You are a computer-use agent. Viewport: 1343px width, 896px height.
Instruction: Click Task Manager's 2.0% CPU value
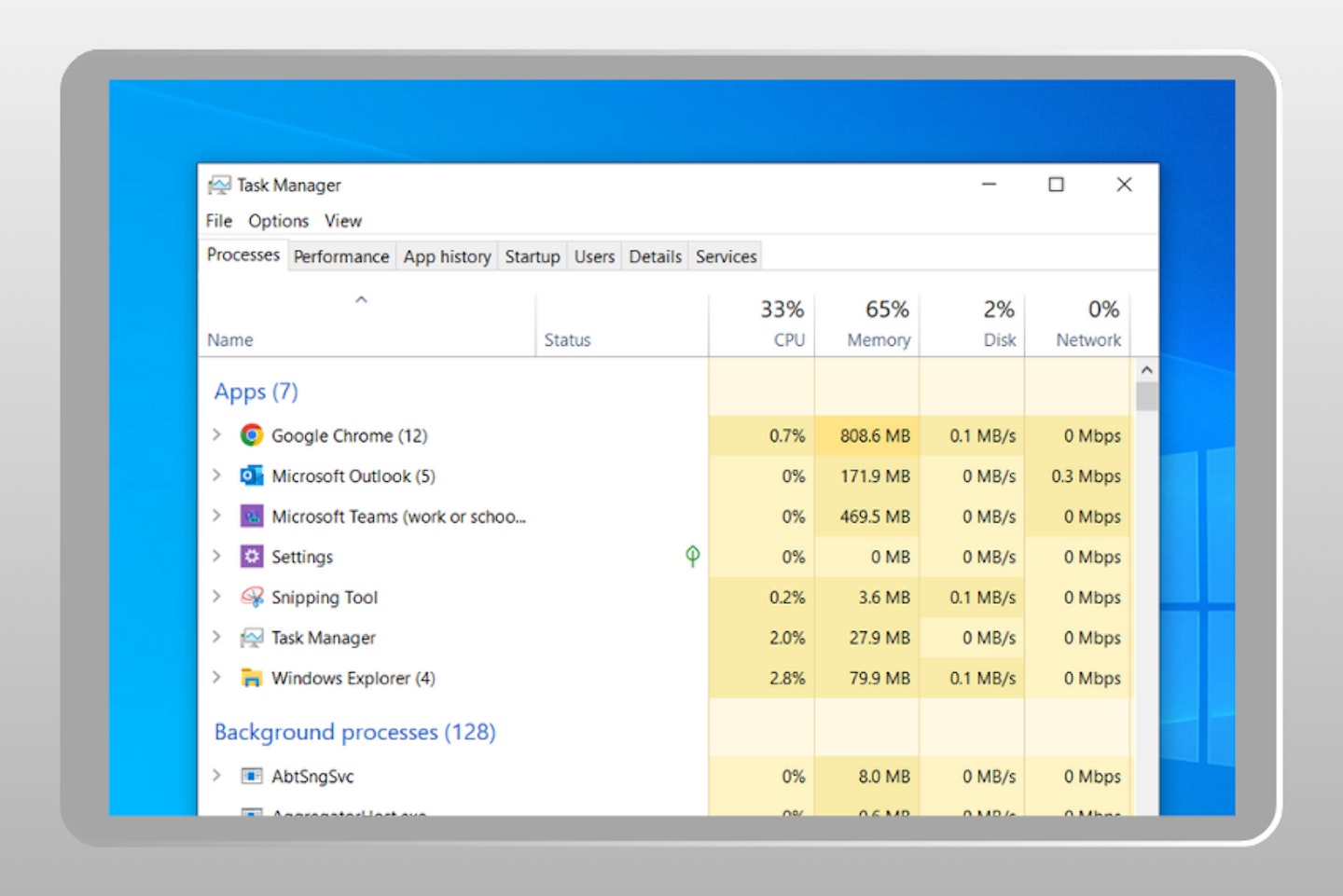787,638
